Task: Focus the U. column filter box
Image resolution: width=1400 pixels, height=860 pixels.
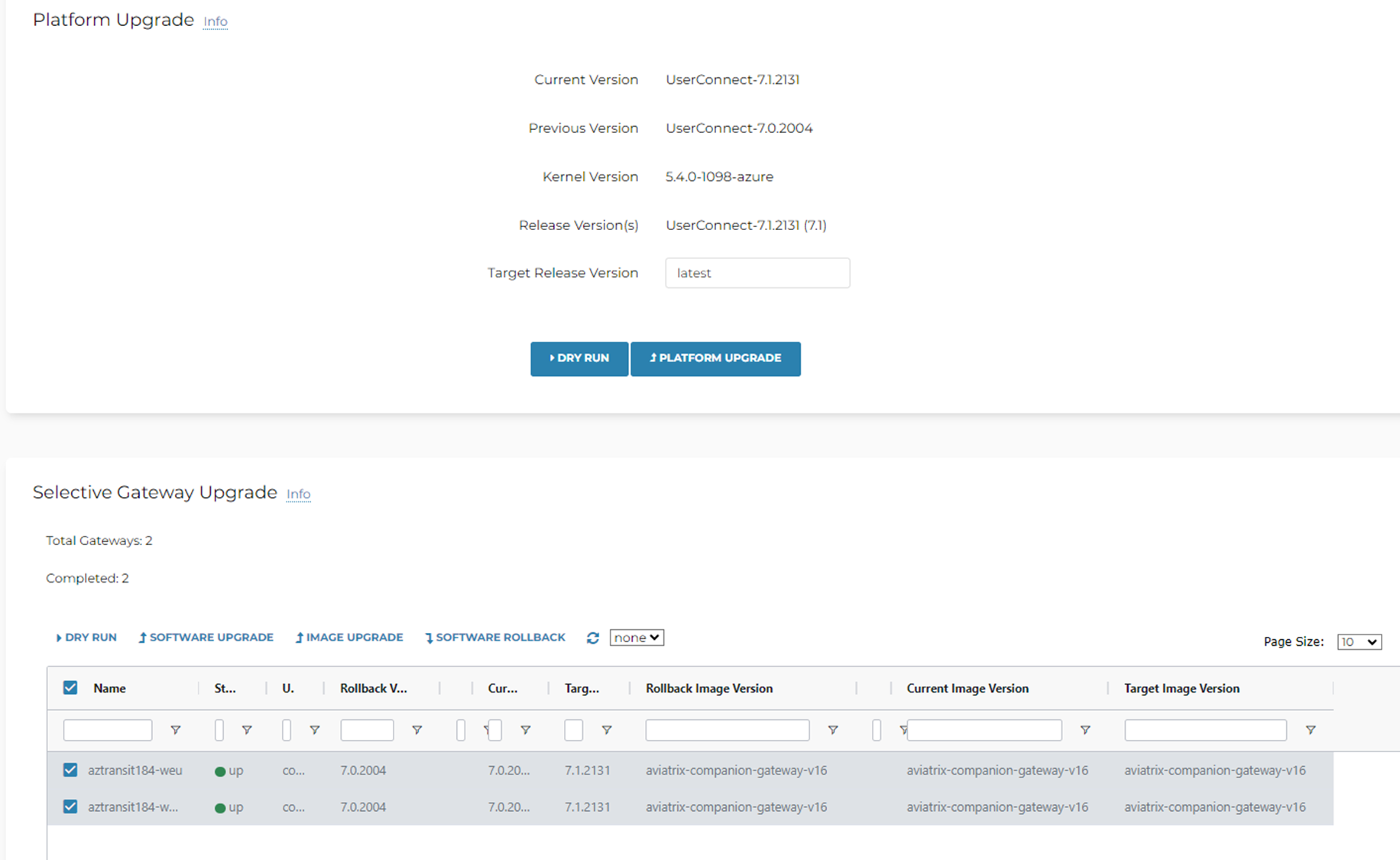Action: coord(287,730)
